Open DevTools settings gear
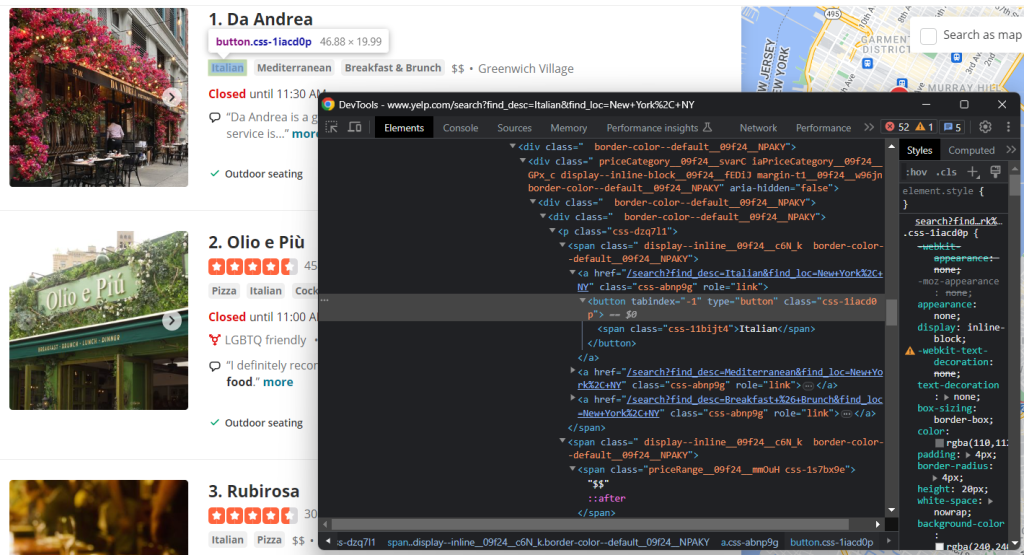Screen dimensions: 1024x555 [985, 127]
